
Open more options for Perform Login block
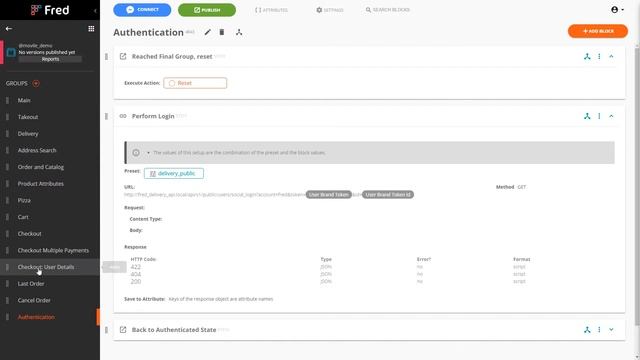(x=599, y=116)
